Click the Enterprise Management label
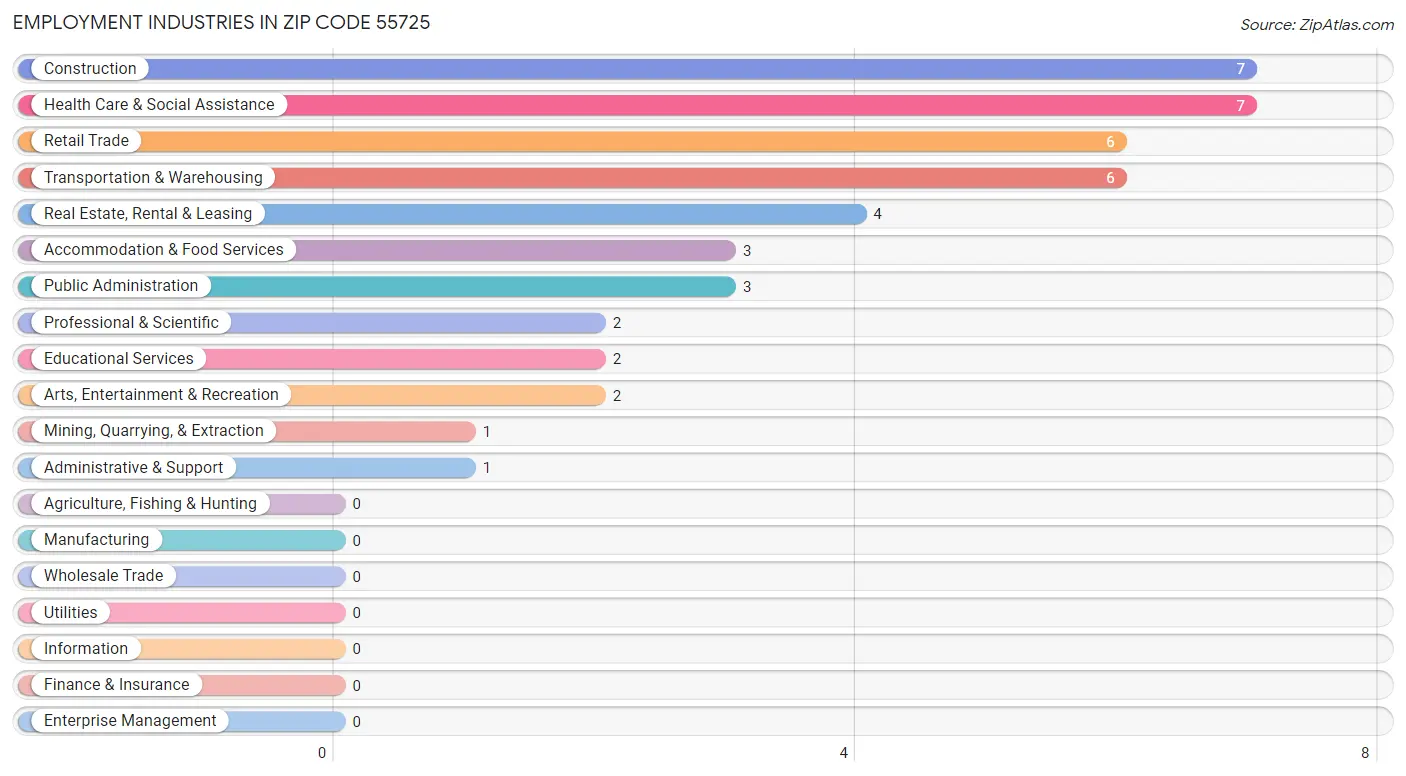 point(130,721)
